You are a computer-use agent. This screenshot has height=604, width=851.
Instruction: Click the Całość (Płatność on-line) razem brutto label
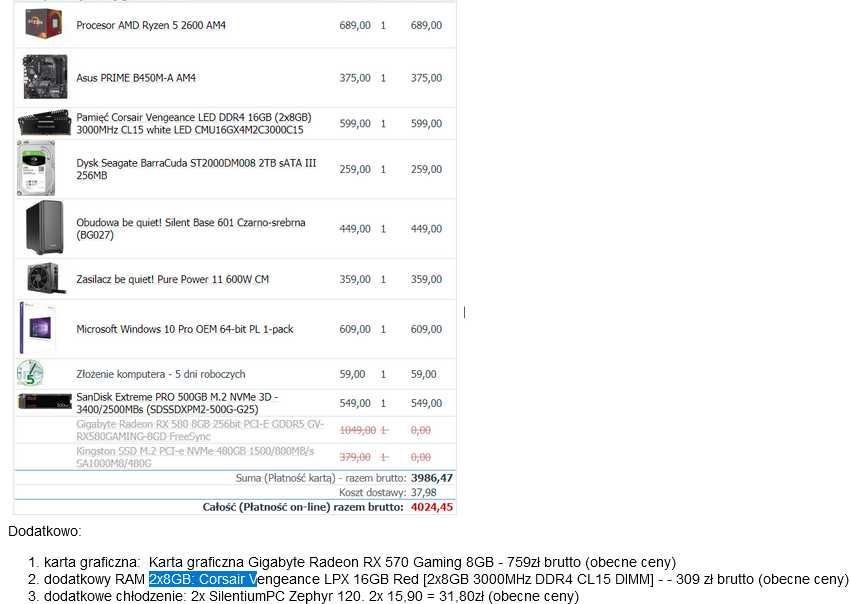pos(303,507)
